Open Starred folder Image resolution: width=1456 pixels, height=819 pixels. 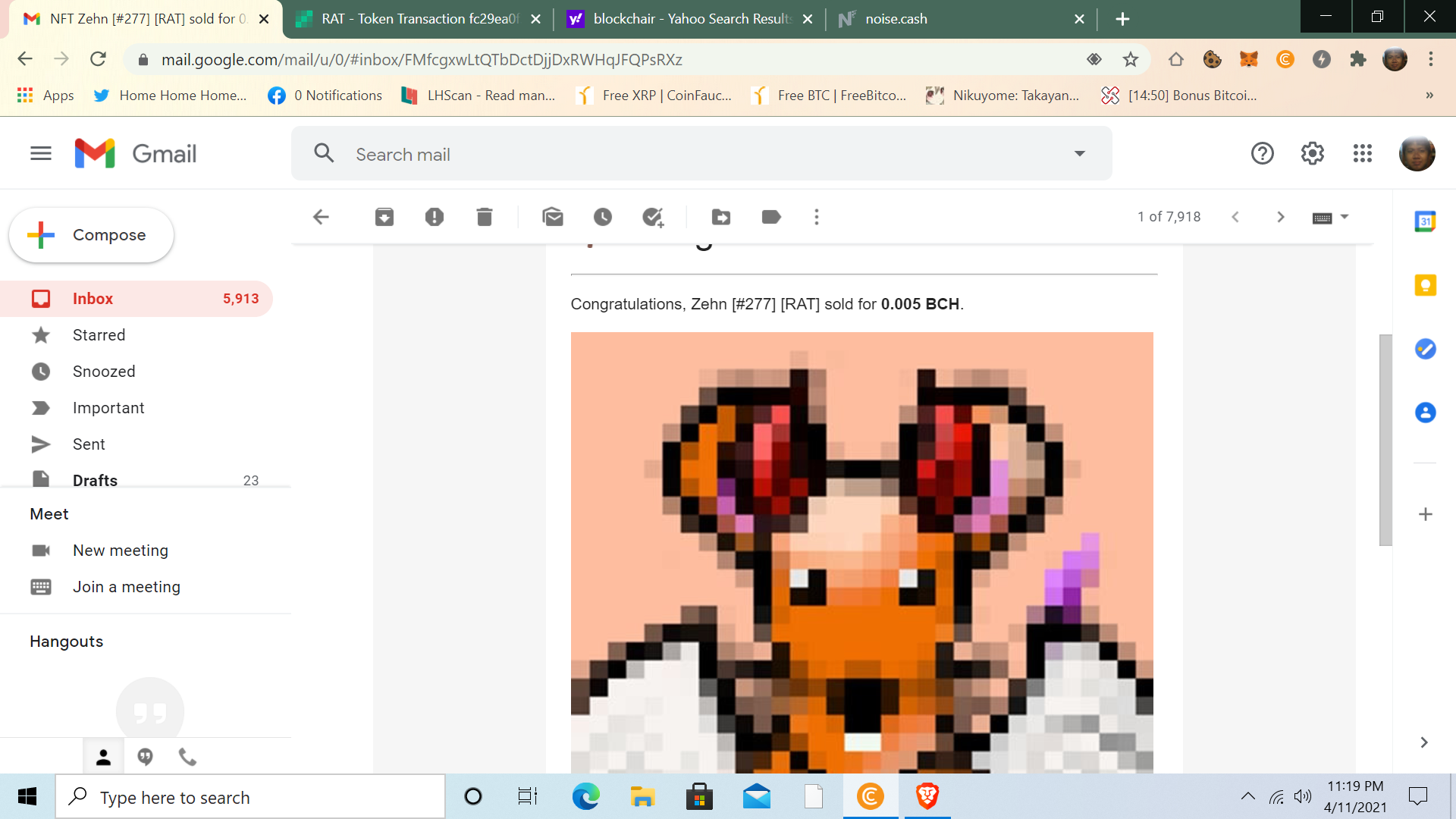pos(136,335)
